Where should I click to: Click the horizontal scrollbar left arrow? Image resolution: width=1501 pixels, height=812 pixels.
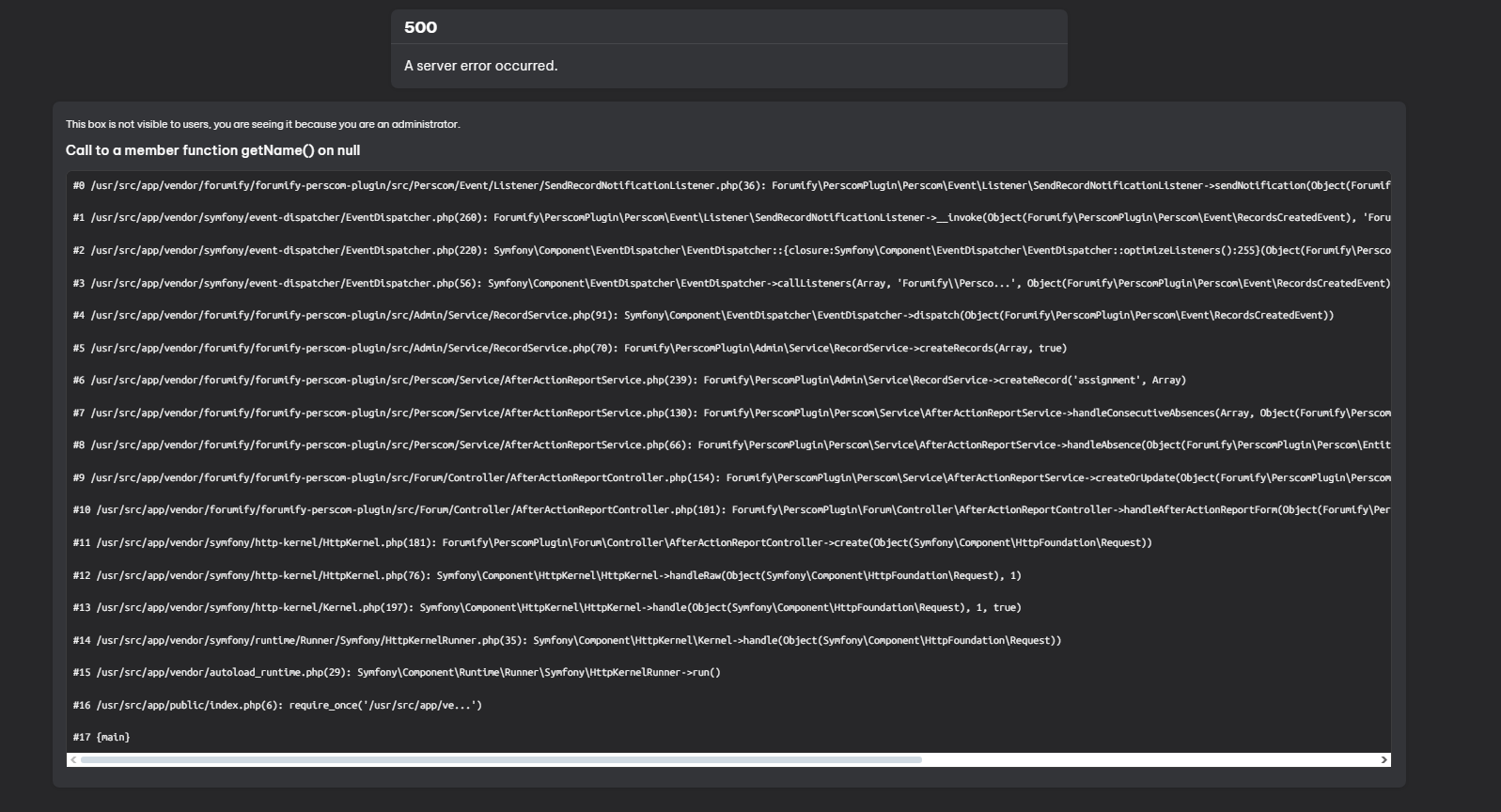tap(73, 759)
